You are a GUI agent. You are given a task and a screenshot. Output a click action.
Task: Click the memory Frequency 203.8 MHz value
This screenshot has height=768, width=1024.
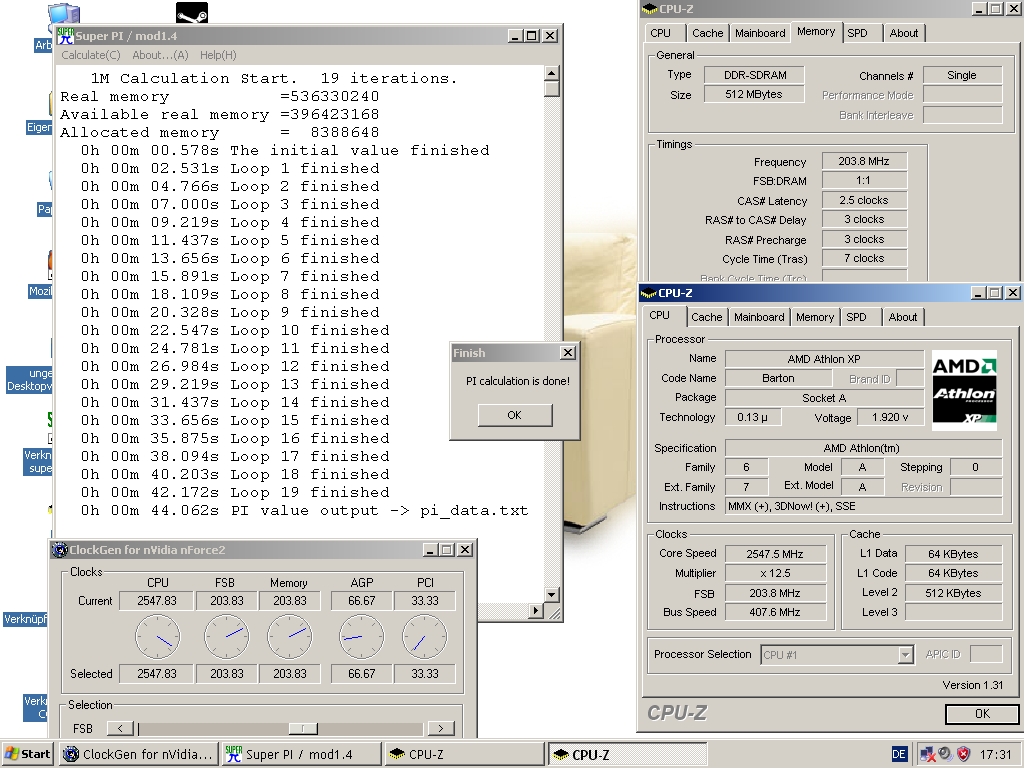pyautogui.click(x=864, y=161)
